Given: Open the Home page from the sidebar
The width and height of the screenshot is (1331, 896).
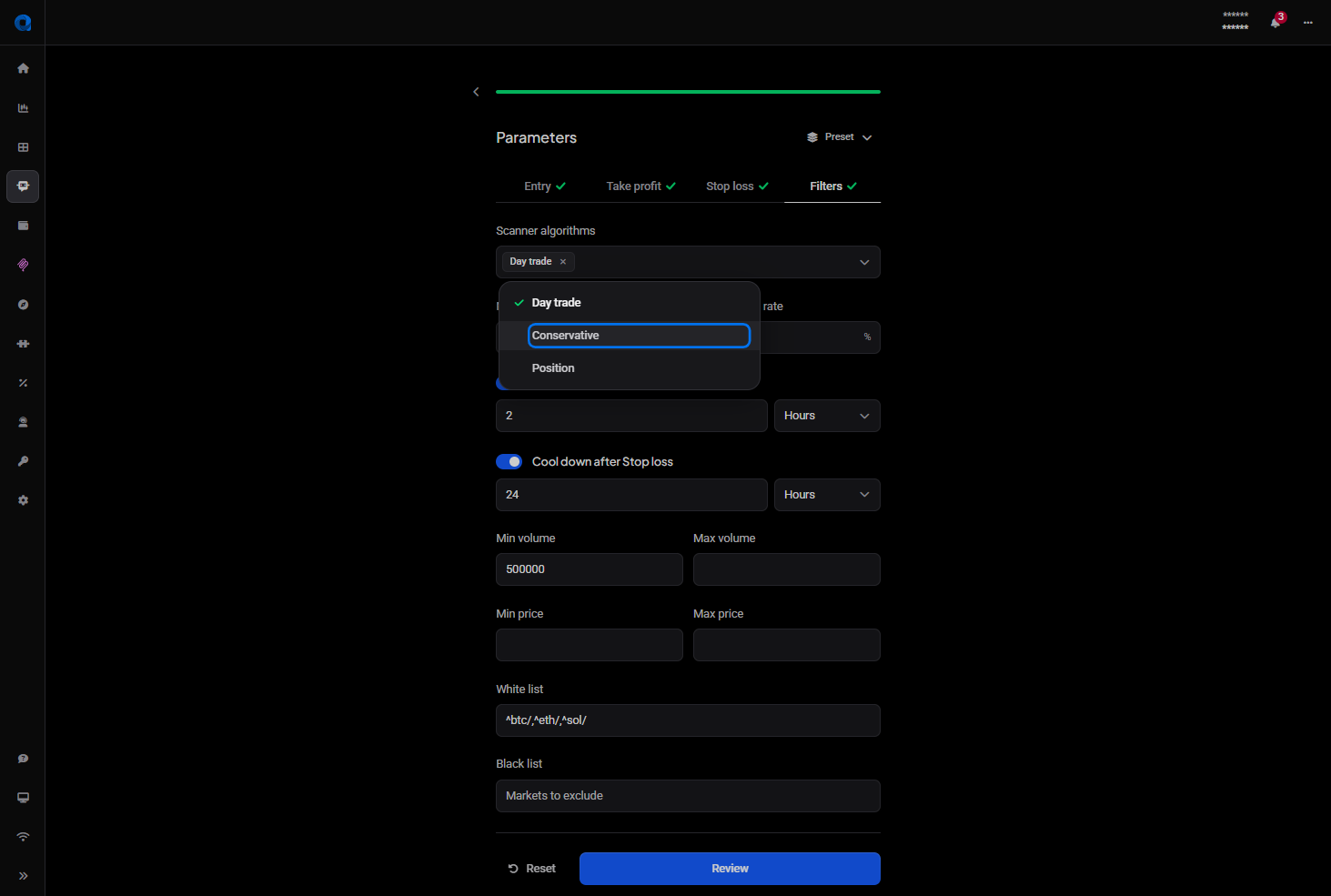Looking at the screenshot, I should pyautogui.click(x=23, y=68).
